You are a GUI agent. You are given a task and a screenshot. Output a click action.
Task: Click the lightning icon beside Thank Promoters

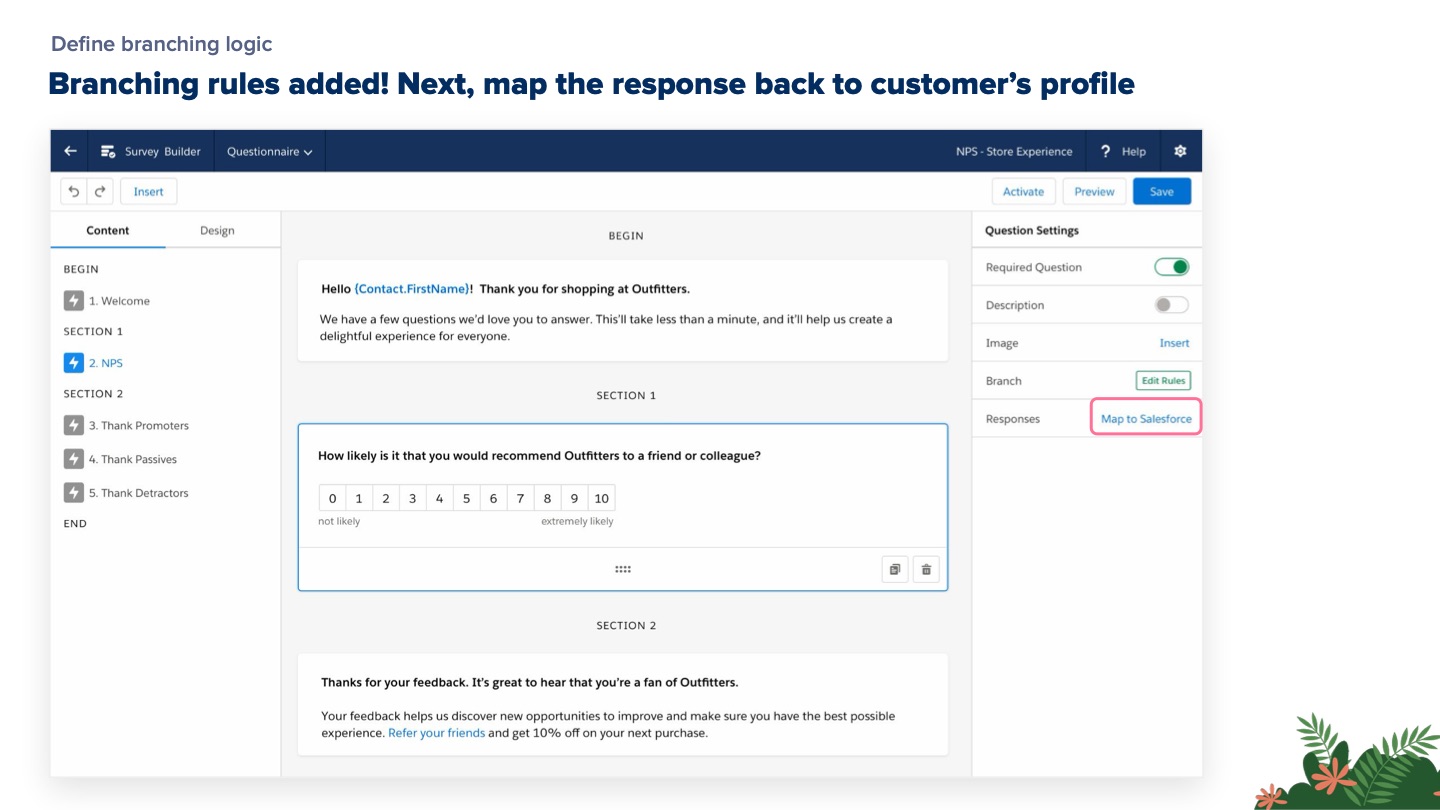(73, 425)
